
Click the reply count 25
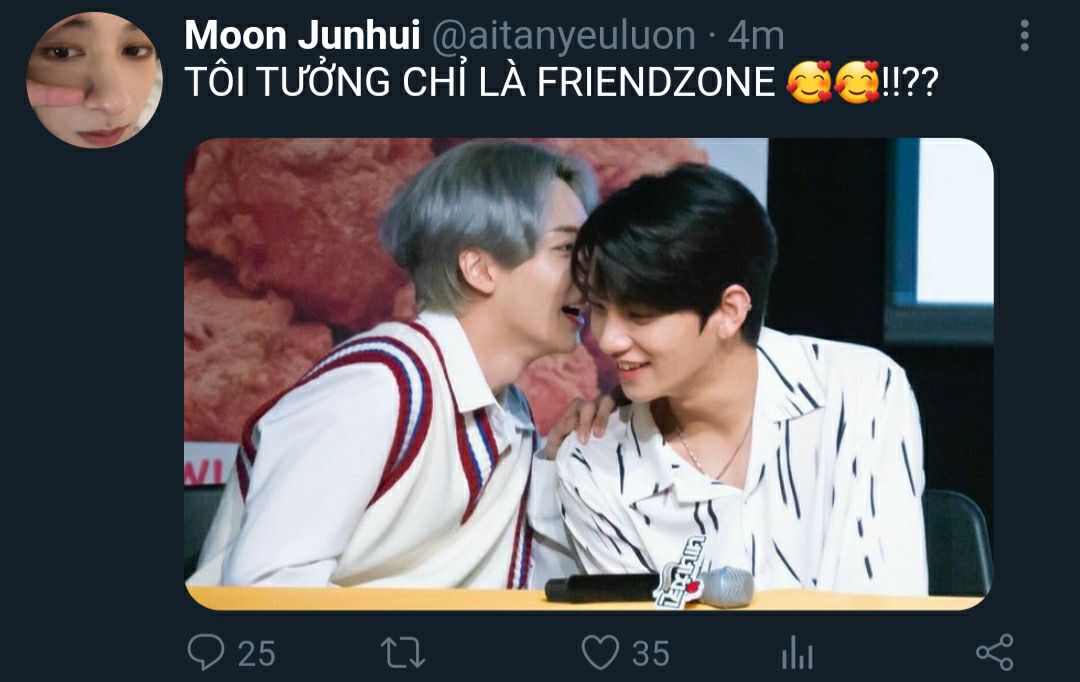tap(256, 653)
